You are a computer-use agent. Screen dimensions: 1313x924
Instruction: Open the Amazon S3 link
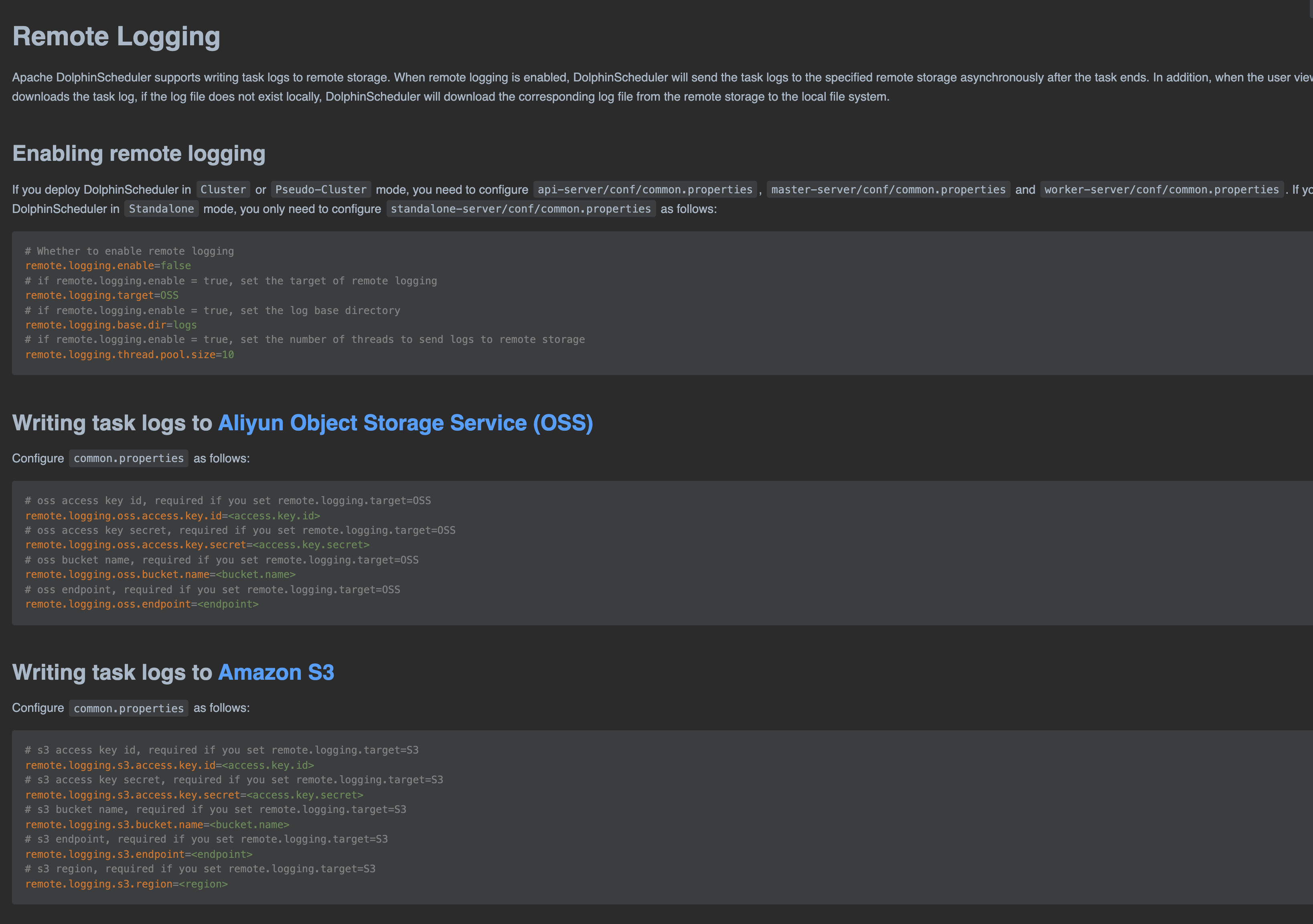[276, 673]
